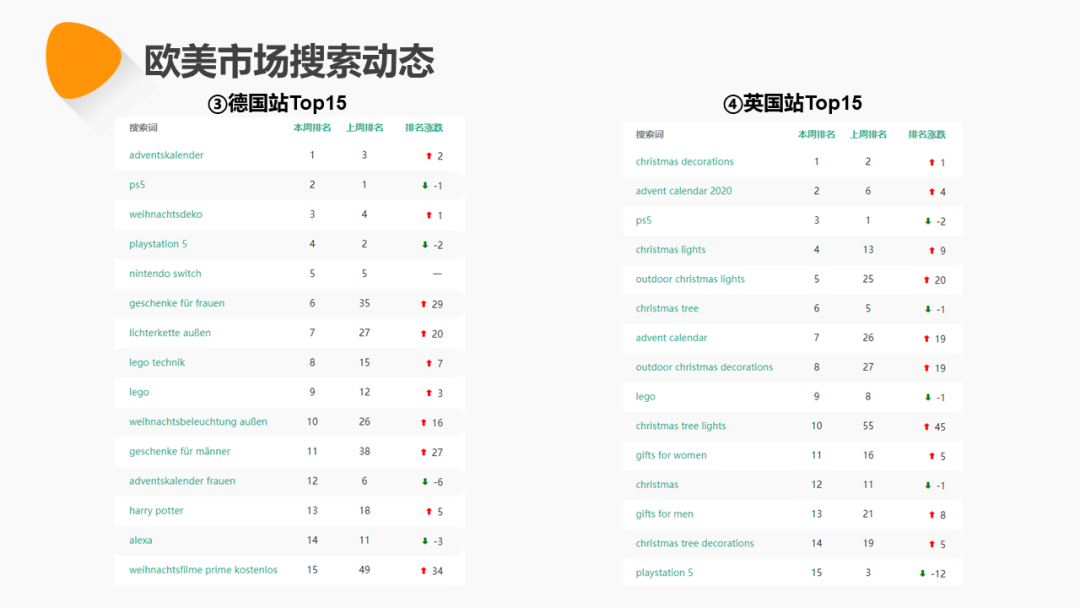The width and height of the screenshot is (1080, 608).
Task: Click last week rank 35 for geschenke für frauen
Action: pos(364,303)
